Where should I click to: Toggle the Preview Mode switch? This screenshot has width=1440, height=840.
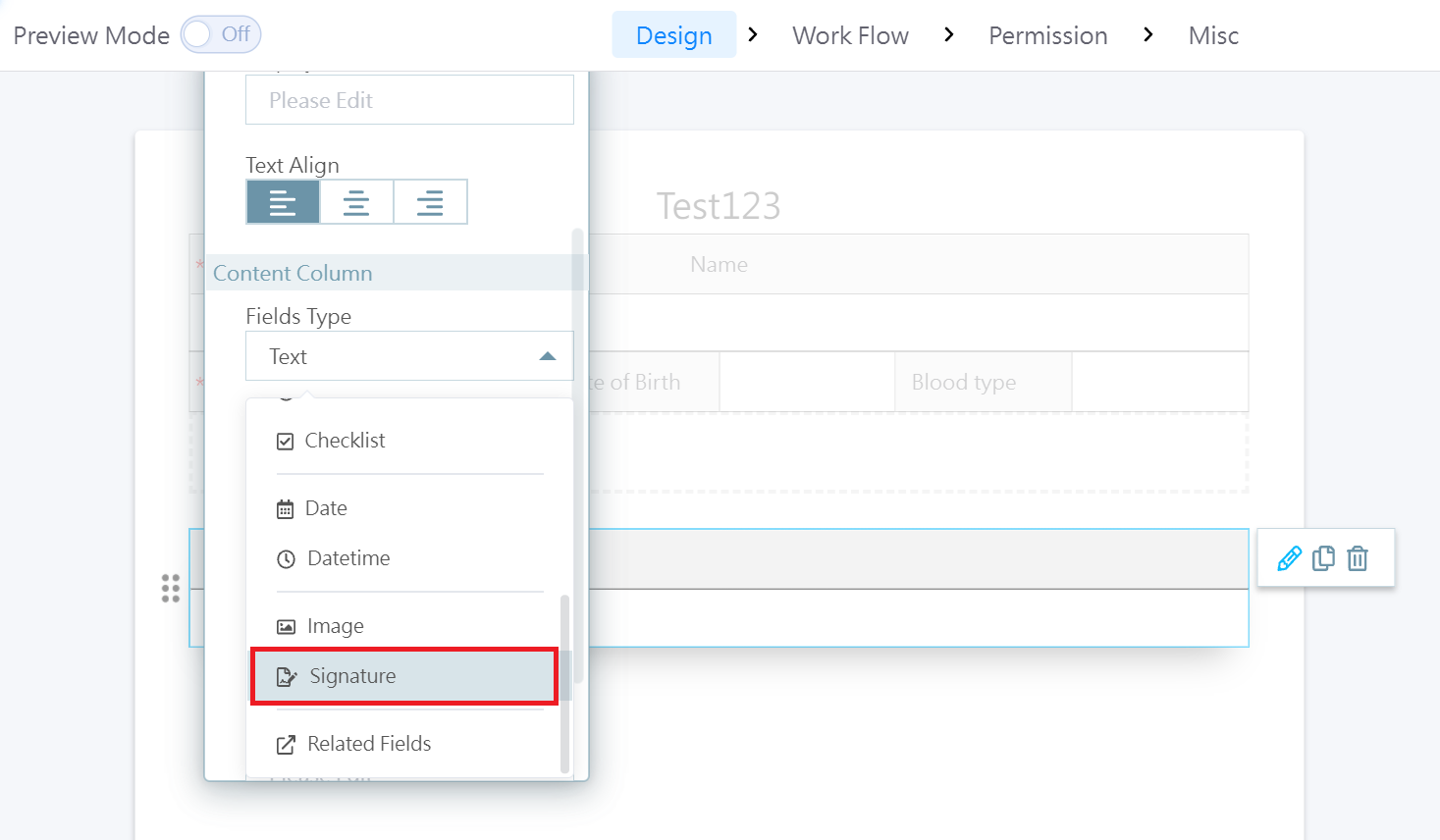(221, 34)
